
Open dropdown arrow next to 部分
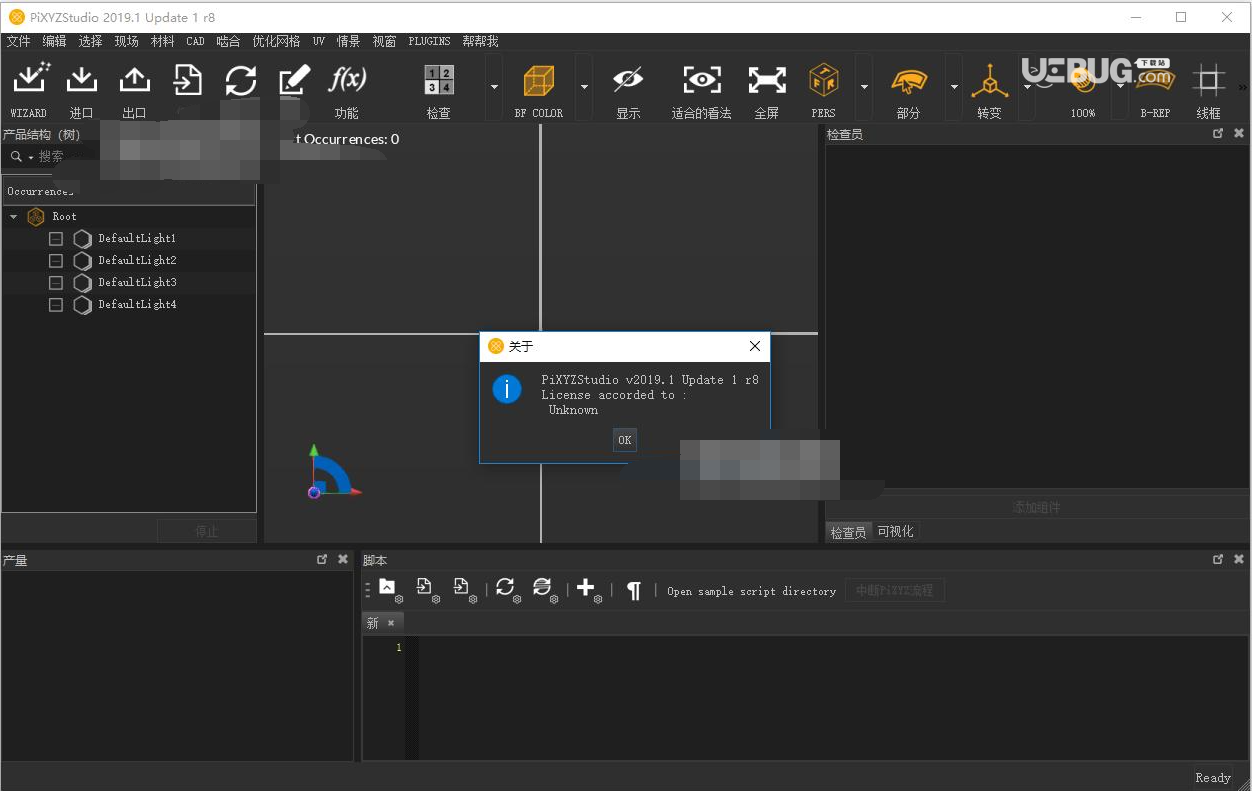(x=954, y=87)
